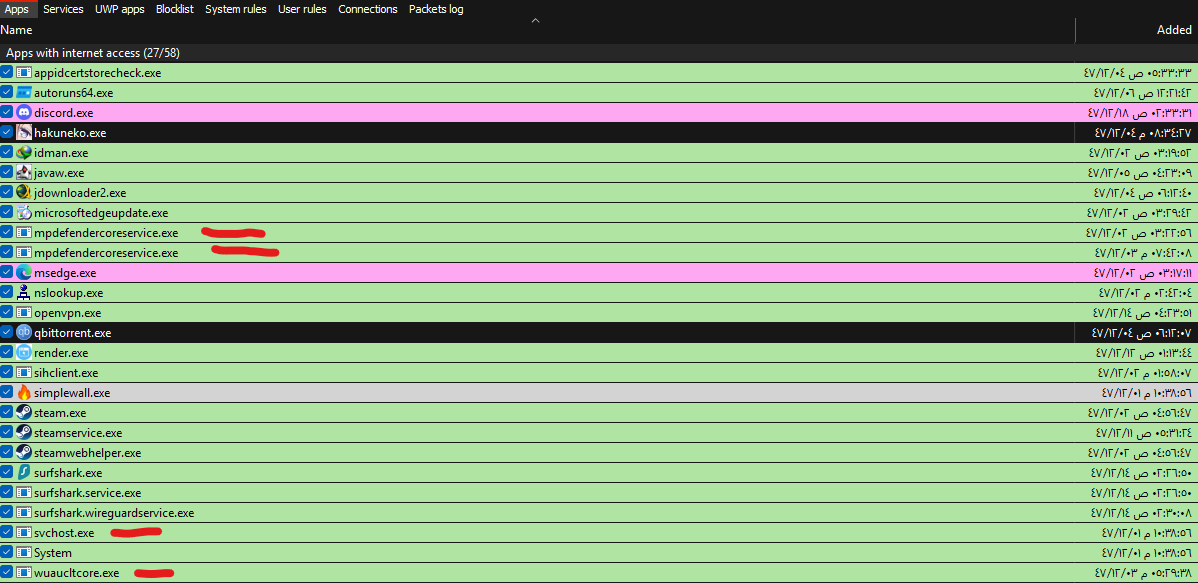The height and width of the screenshot is (583, 1198).
Task: Select the surfshark.wireguardservice.exe name
Action: tap(114, 513)
